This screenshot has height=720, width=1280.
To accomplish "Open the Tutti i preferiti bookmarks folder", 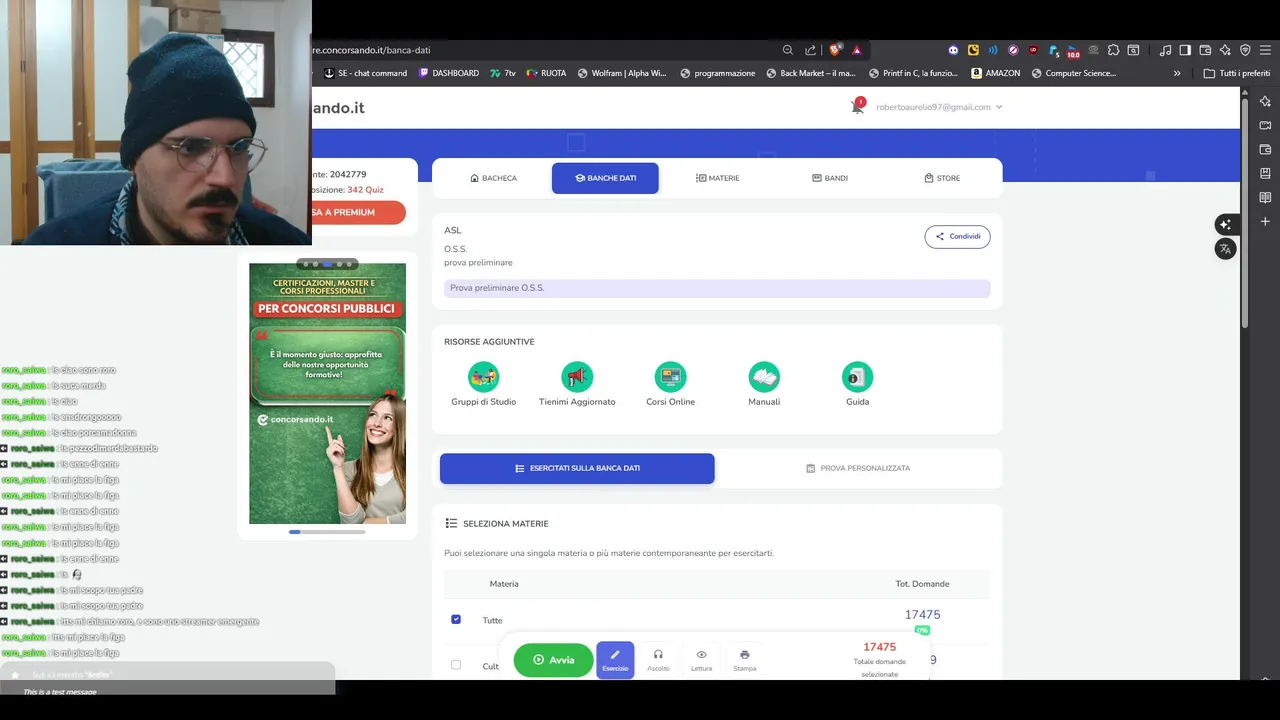I will pyautogui.click(x=1237, y=73).
